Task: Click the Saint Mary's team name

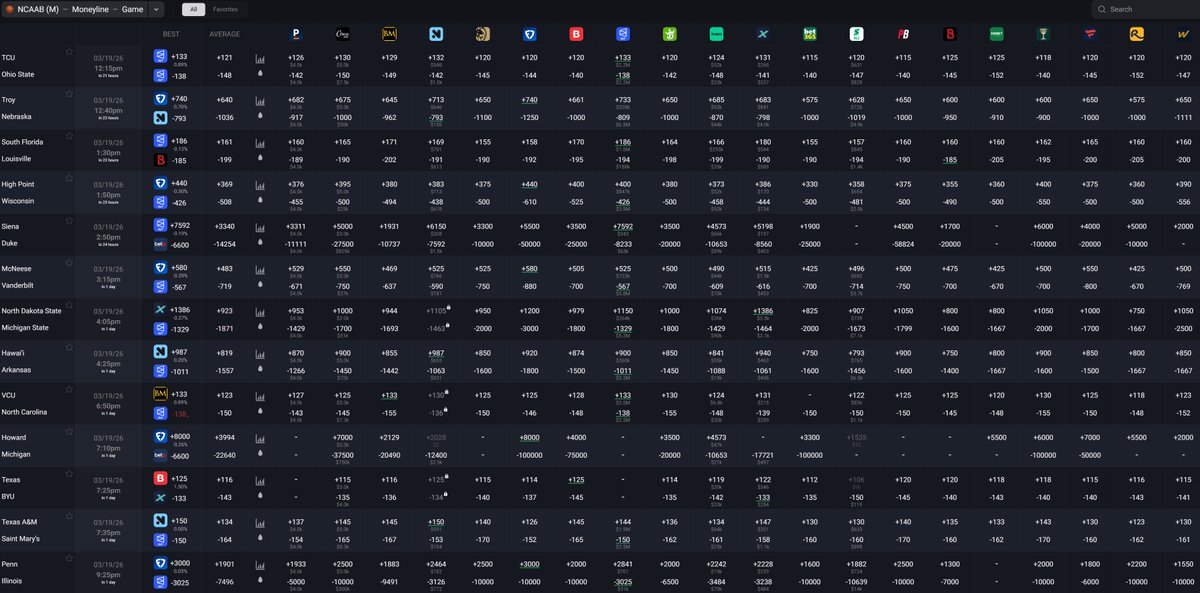Action: (x=22, y=539)
